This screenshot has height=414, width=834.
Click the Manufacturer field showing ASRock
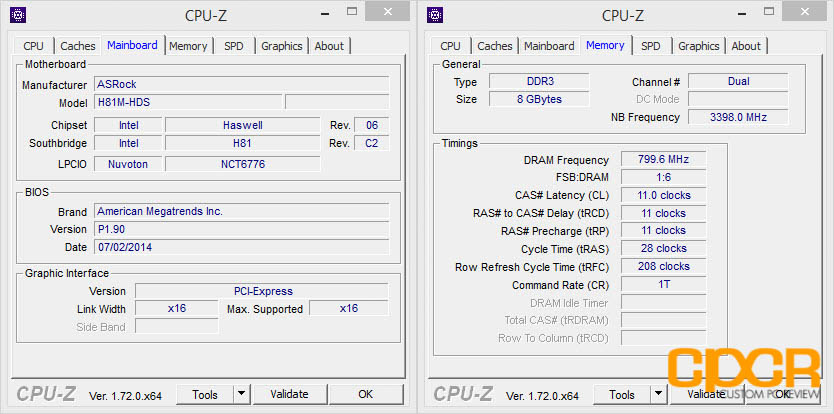[241, 84]
